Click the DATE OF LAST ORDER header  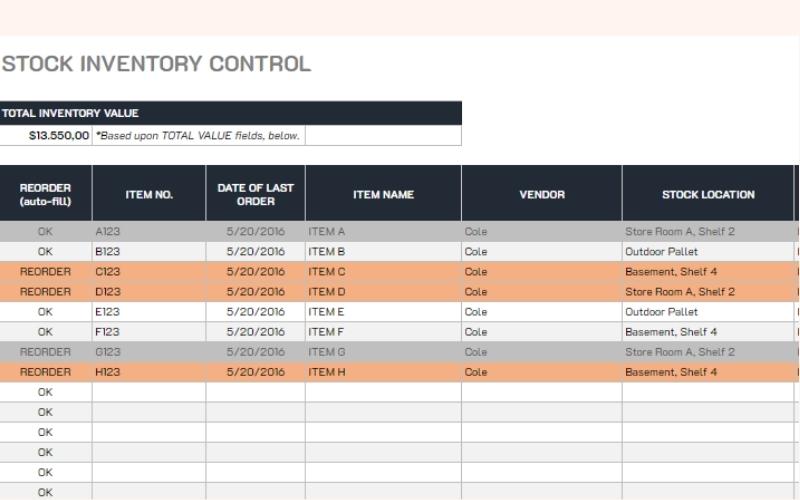pos(255,194)
